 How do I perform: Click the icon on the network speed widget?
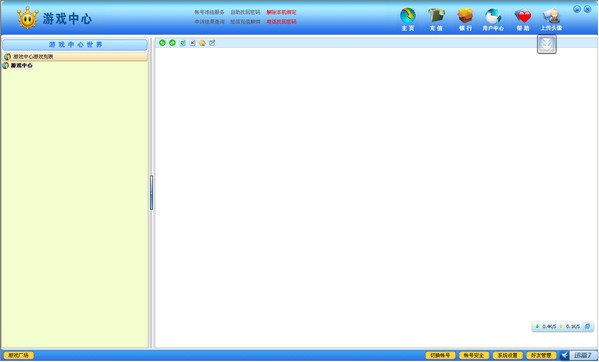coord(588,326)
